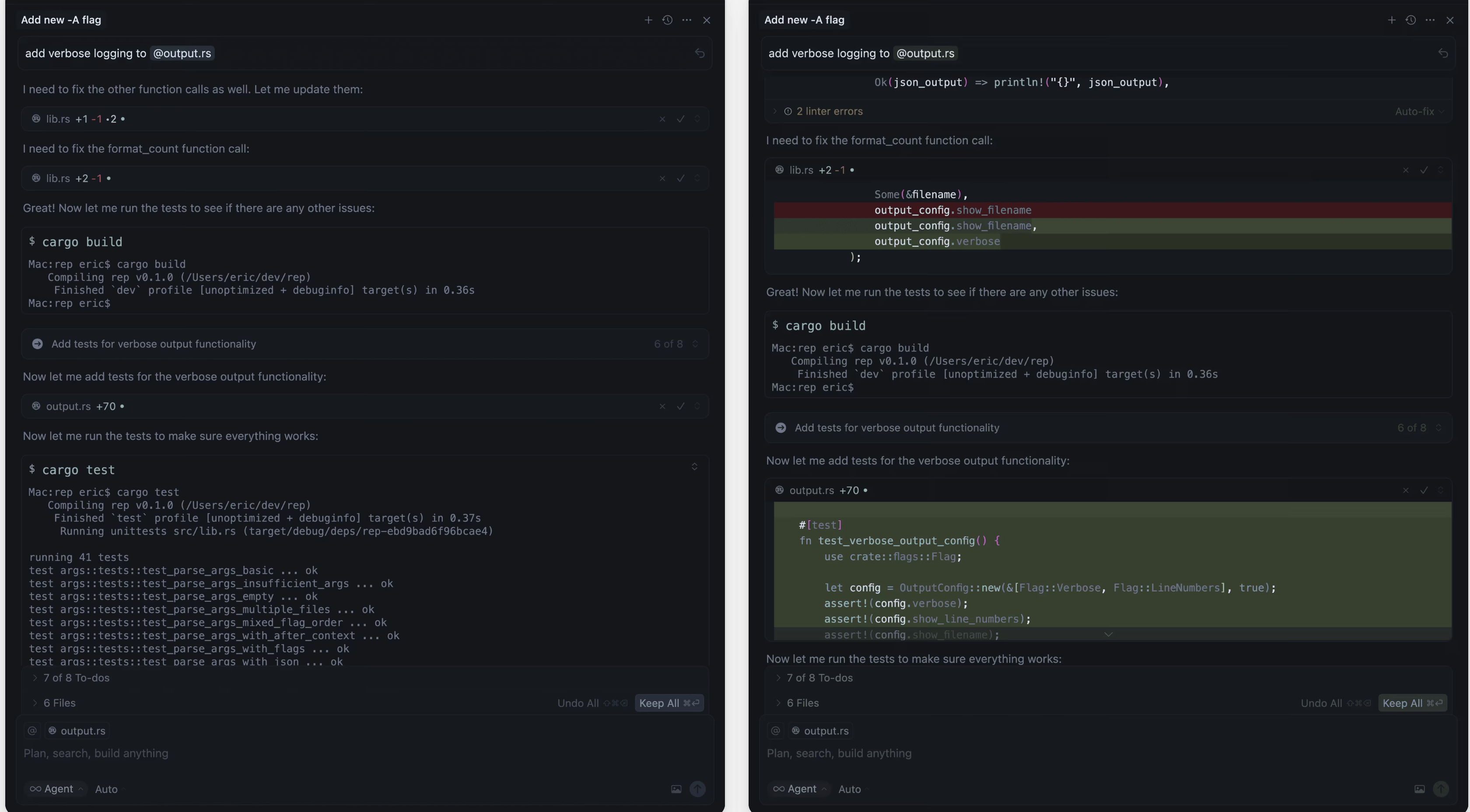
Task: Click Keep All in the right panel
Action: 1412,703
